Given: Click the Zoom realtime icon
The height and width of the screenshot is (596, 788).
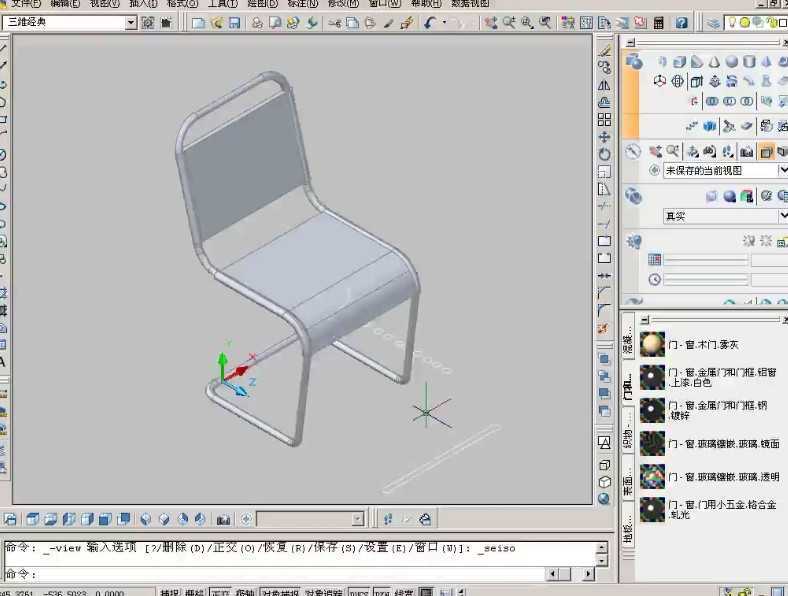Looking at the screenshot, I should pos(509,23).
